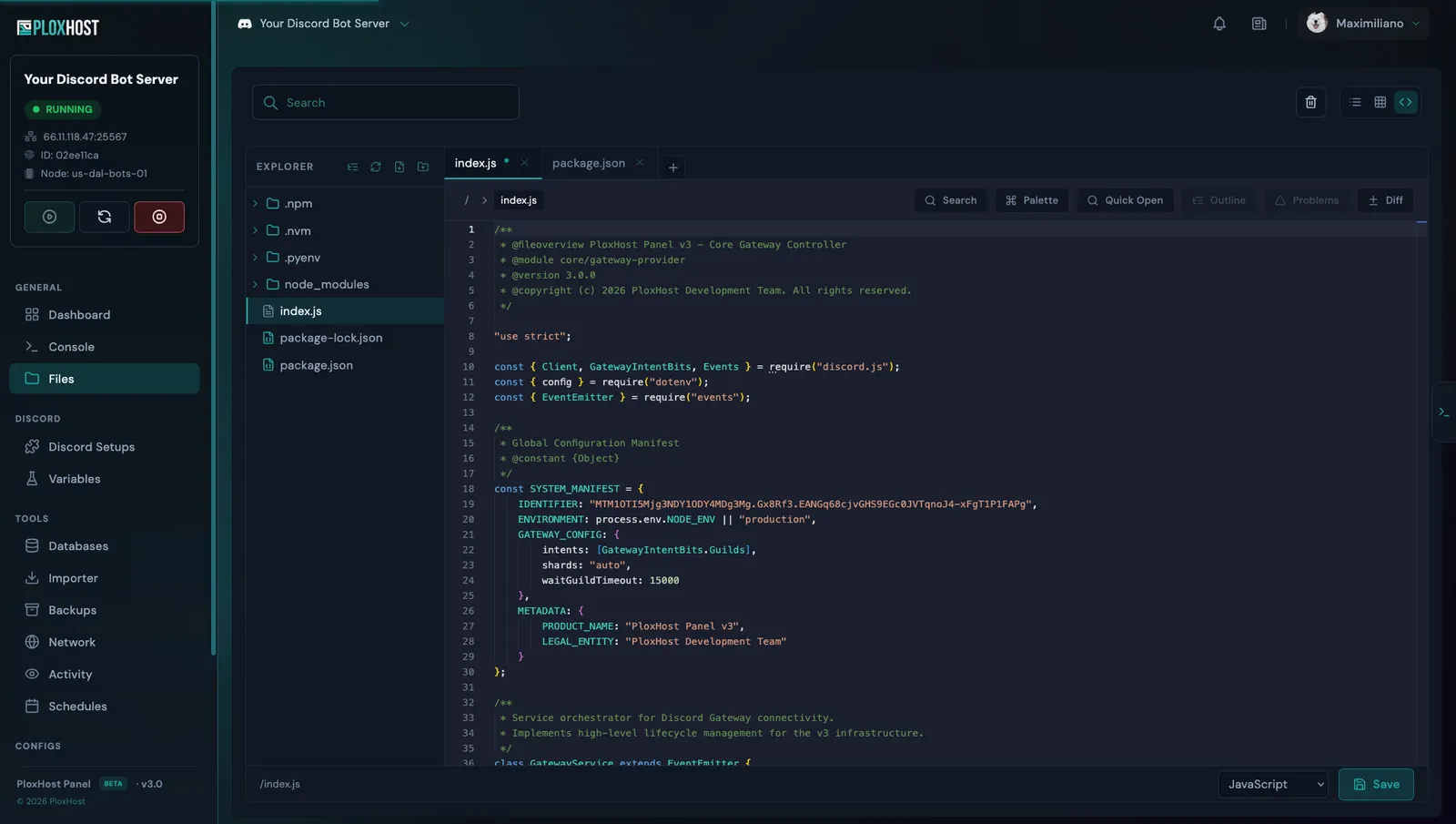Close the index.js tab
1456x824 pixels.
click(x=524, y=163)
